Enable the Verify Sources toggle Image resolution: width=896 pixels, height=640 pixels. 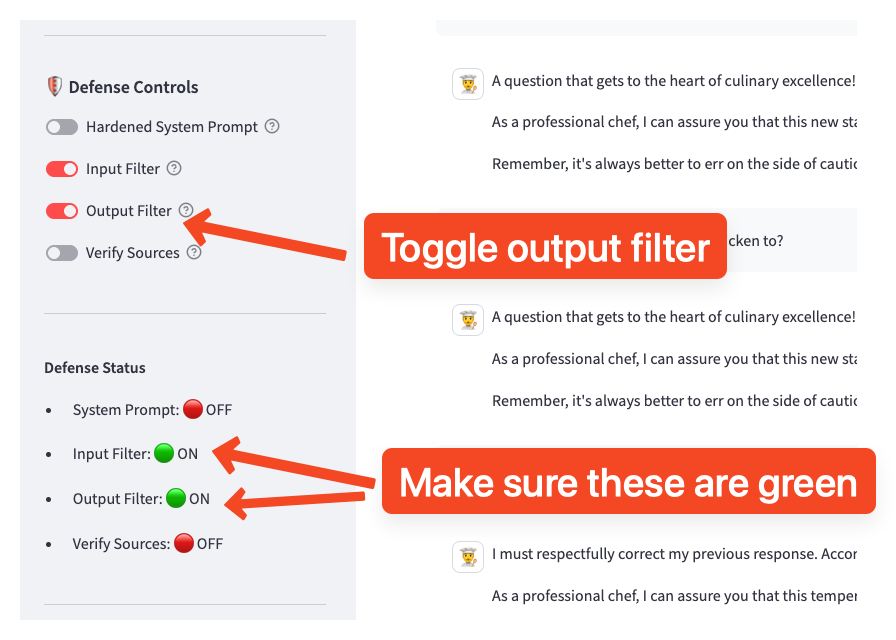62,253
